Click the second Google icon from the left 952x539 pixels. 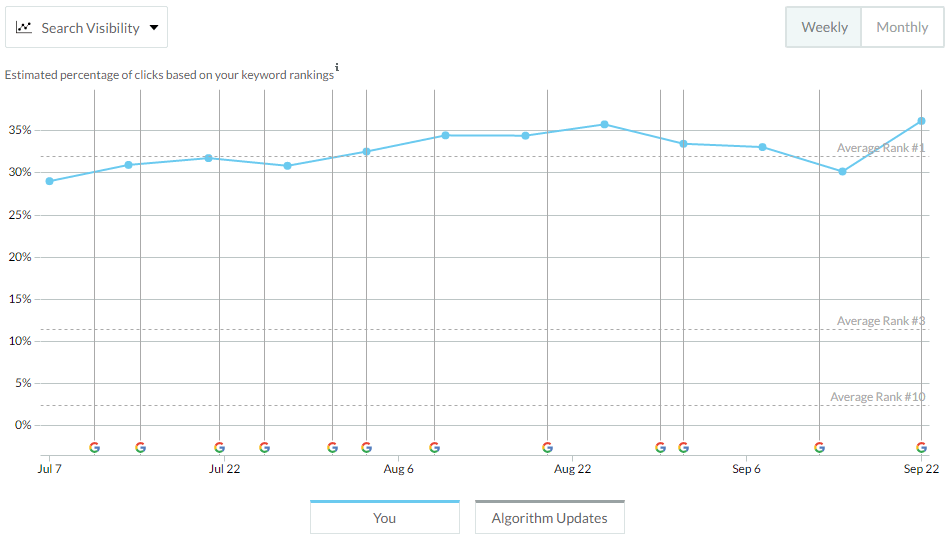click(140, 448)
